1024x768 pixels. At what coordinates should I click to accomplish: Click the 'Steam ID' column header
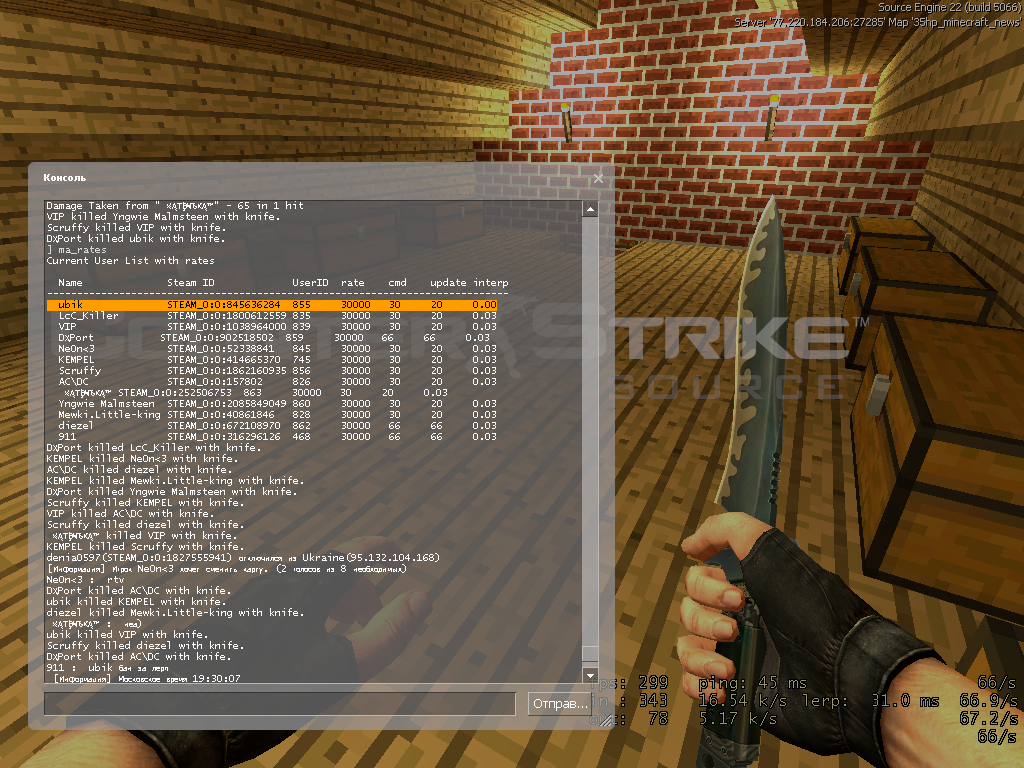coord(191,283)
